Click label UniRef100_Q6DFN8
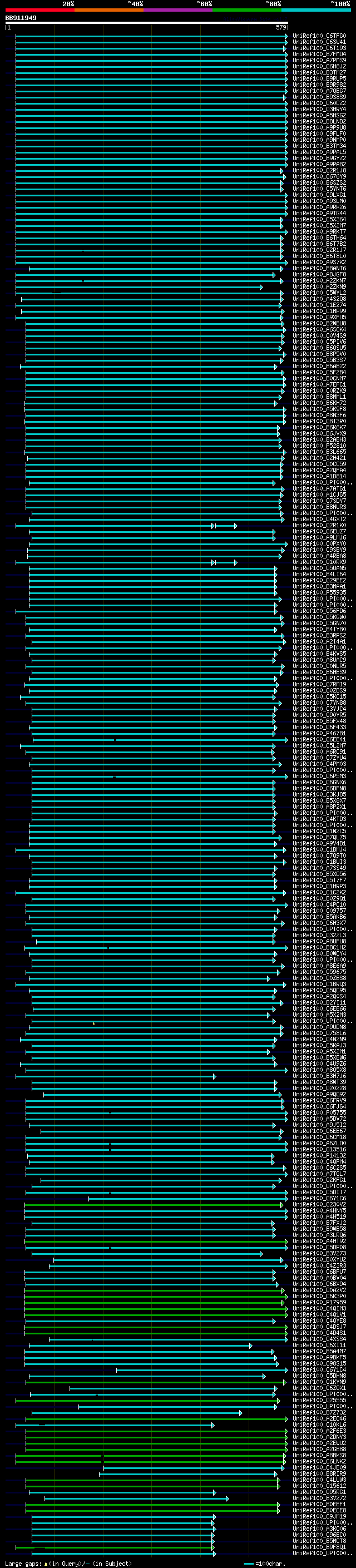Viewport: 356px width, 1568px height. pyautogui.click(x=319, y=788)
